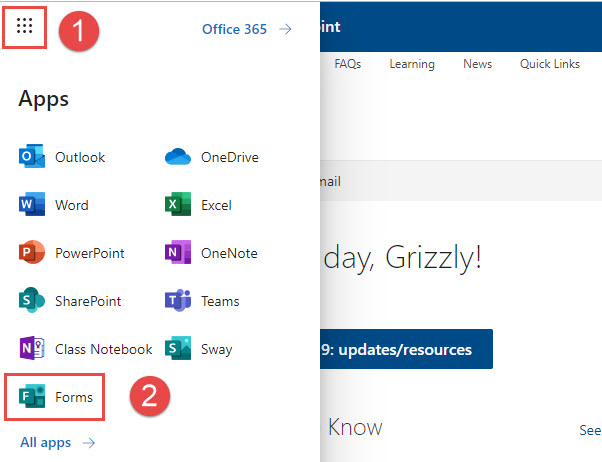Open the Office 365 link

pos(234,29)
